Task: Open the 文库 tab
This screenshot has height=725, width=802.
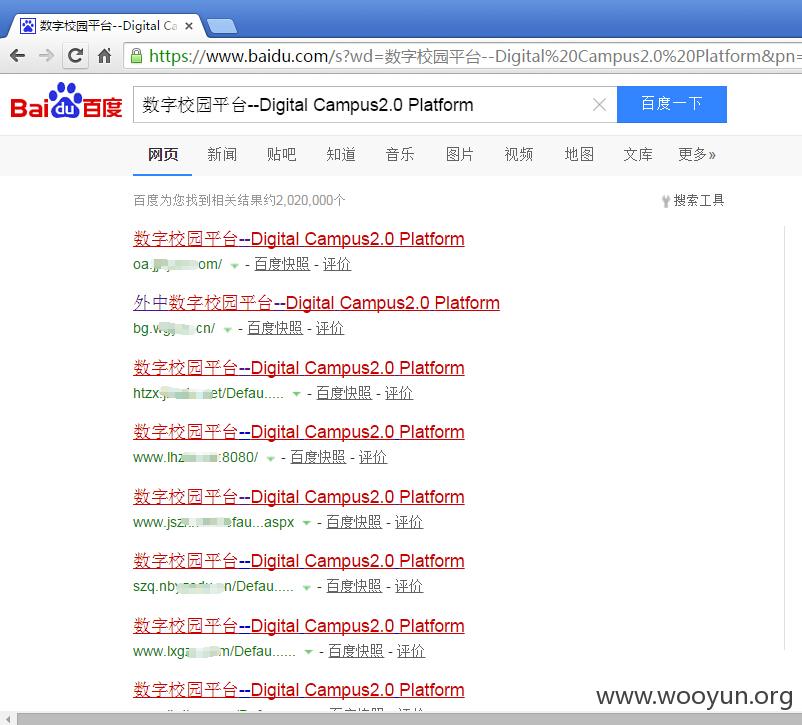Action: [x=638, y=154]
